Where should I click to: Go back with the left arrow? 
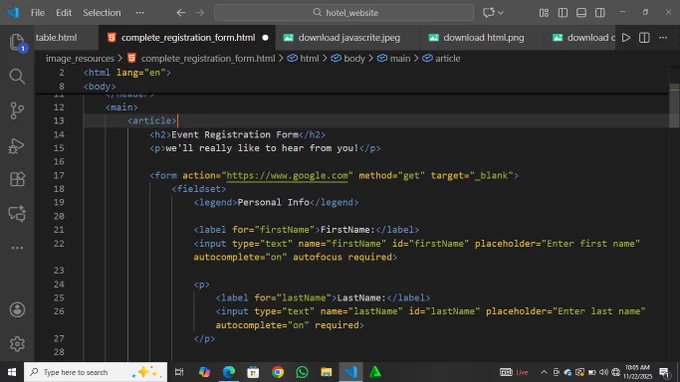click(181, 13)
